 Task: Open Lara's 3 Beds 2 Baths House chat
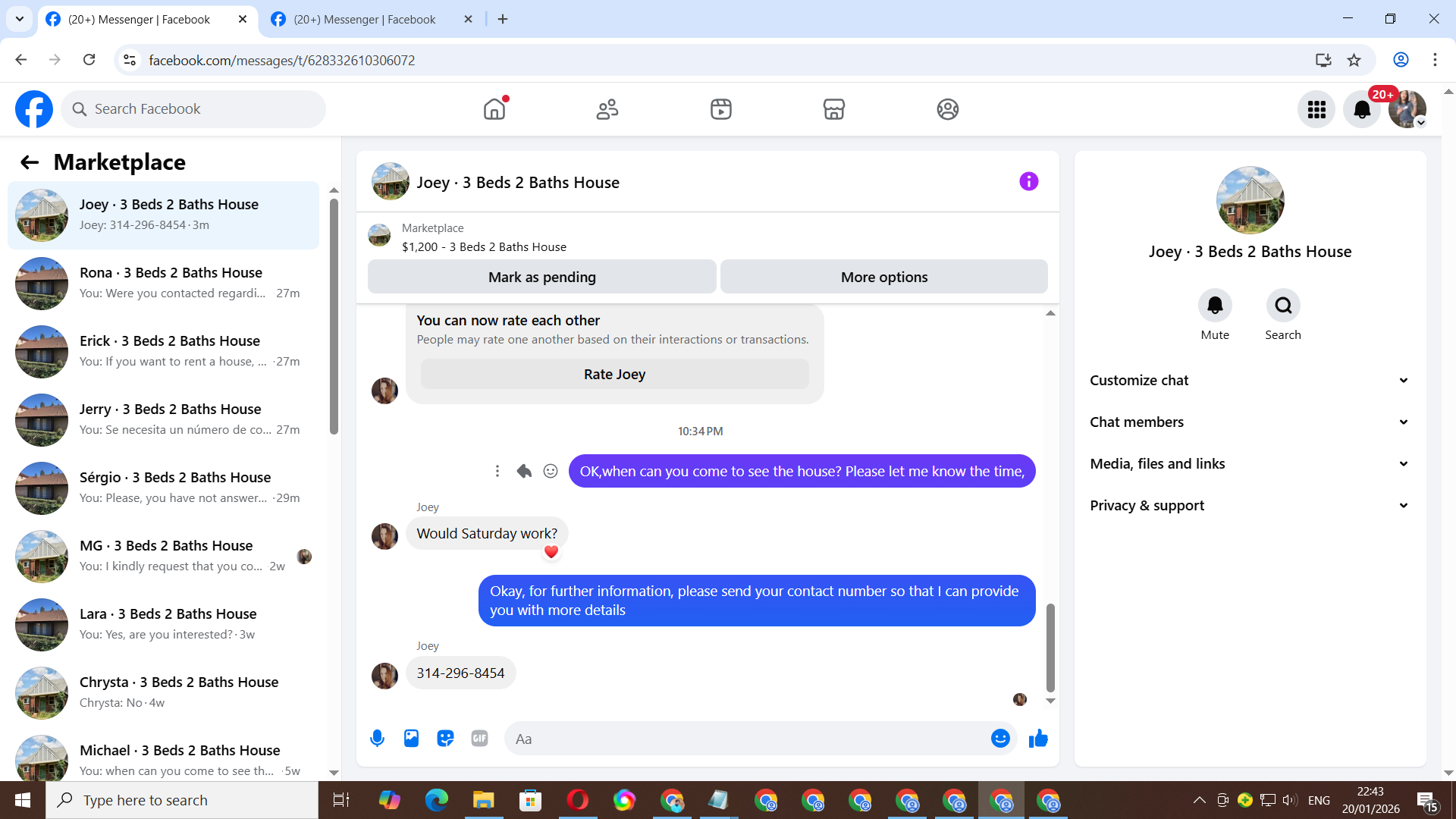click(163, 625)
